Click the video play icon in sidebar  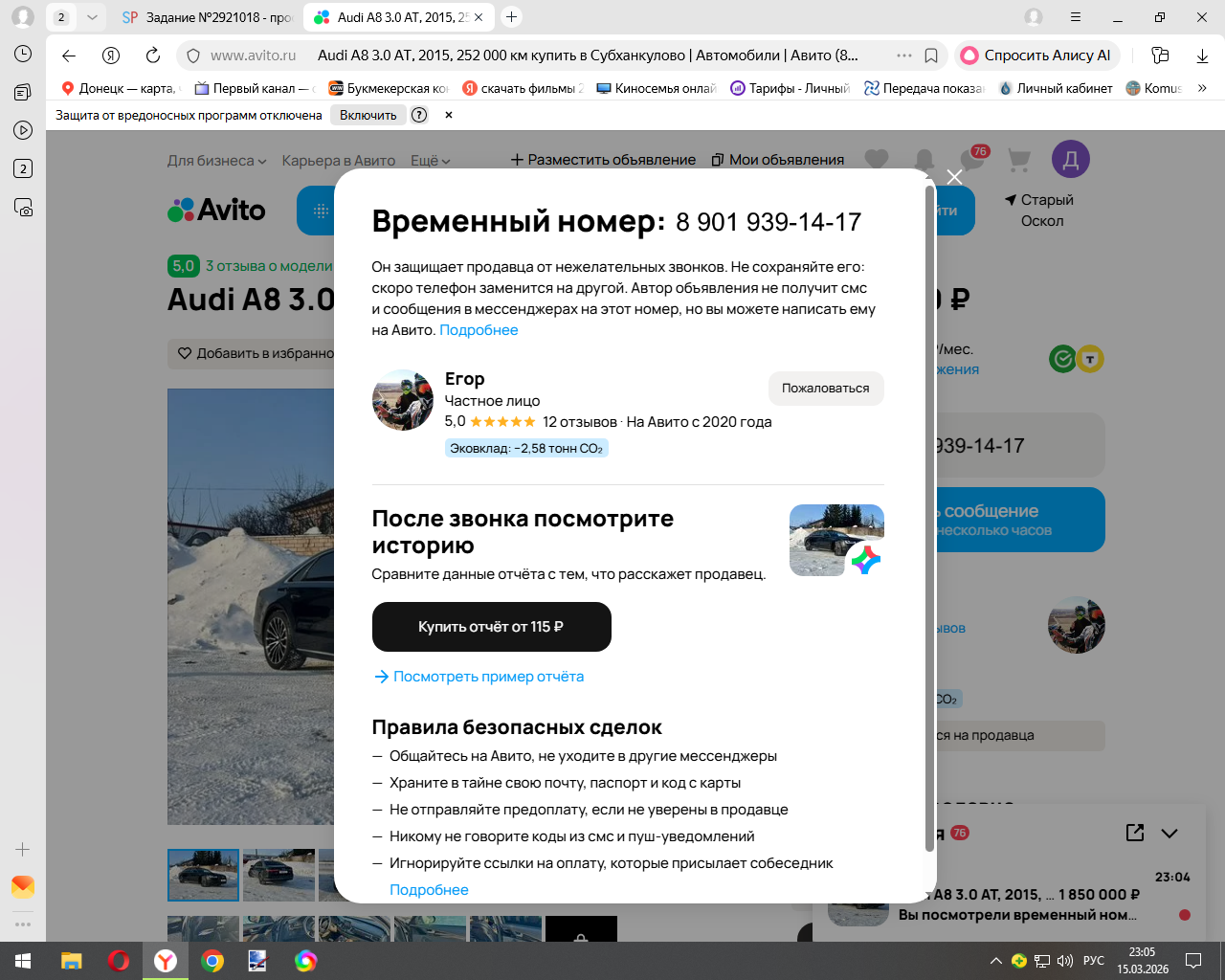pyautogui.click(x=23, y=130)
